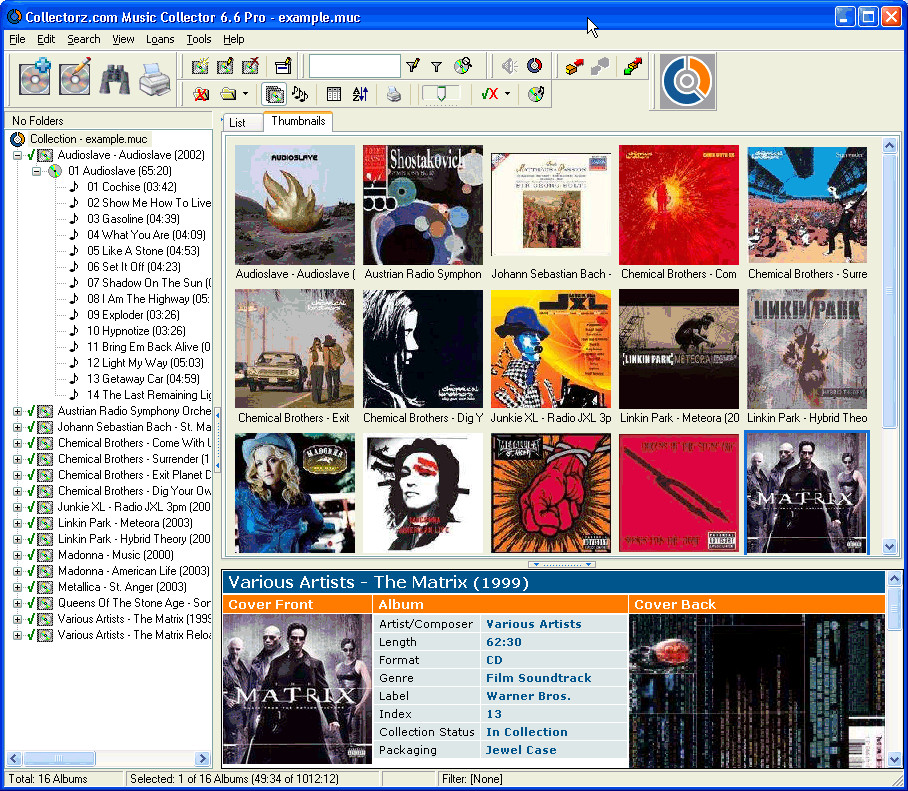Click the Film Soundtrack genre link

[x=539, y=678]
